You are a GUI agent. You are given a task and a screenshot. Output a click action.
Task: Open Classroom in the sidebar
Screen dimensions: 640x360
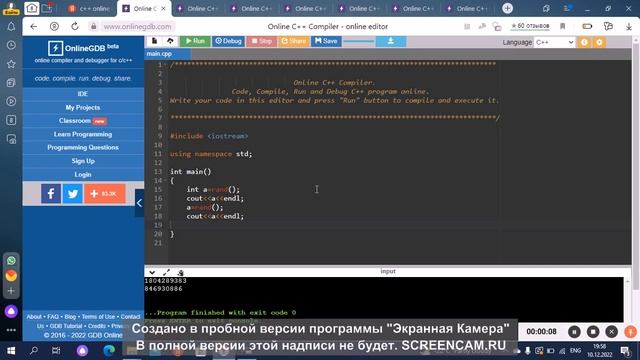point(83,121)
